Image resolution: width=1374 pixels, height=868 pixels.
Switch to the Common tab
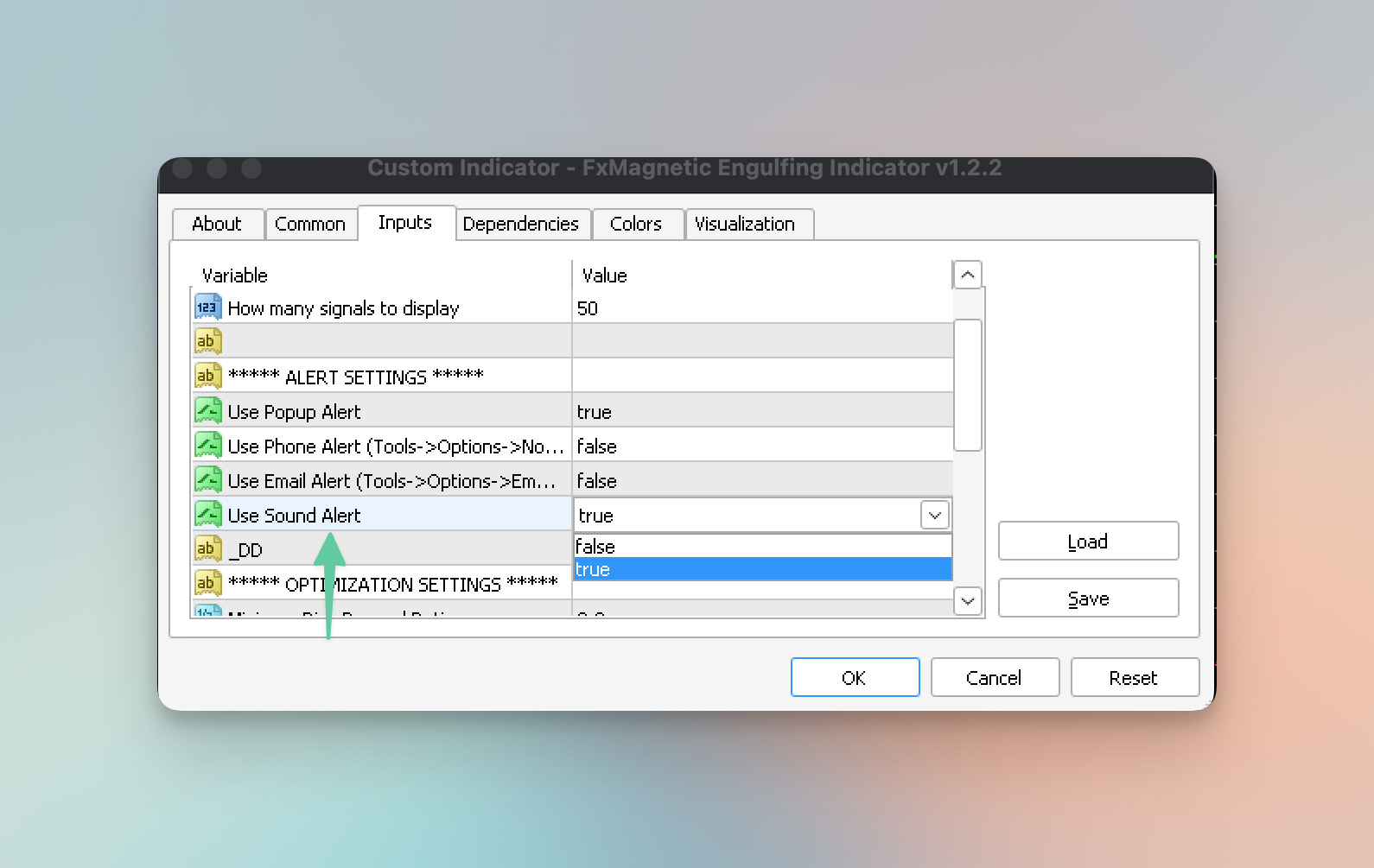point(310,225)
